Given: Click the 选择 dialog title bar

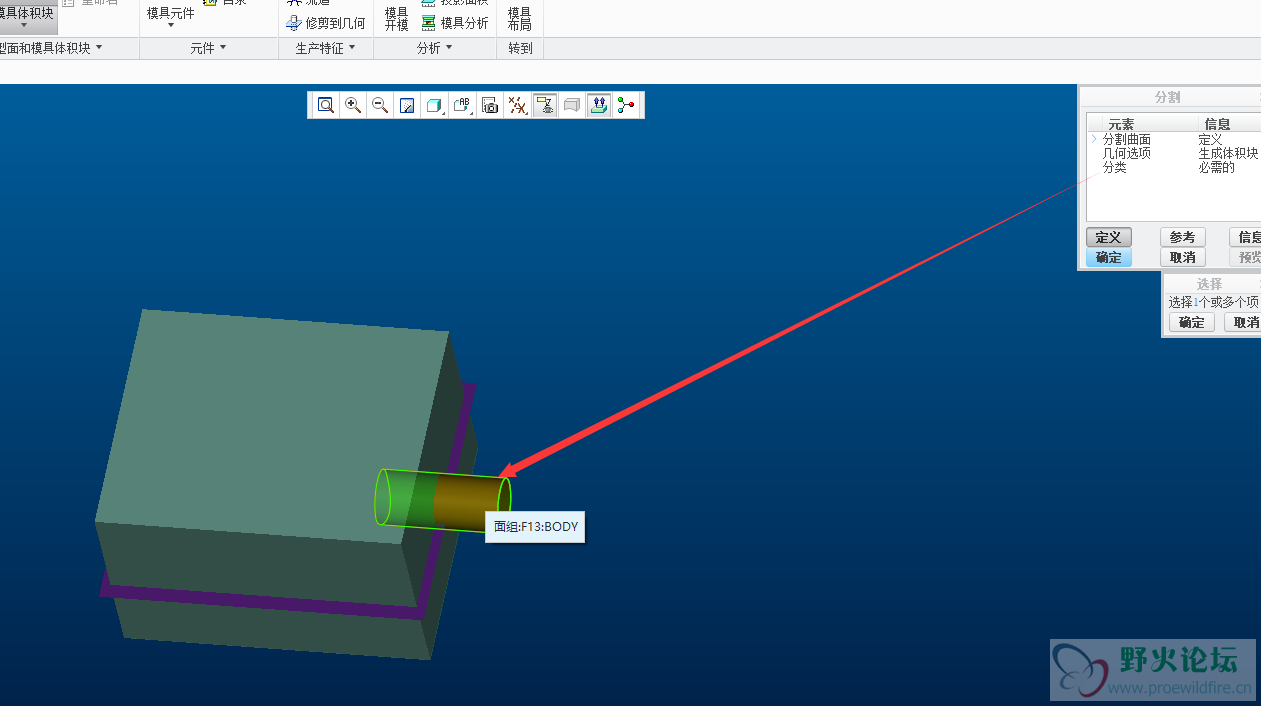Looking at the screenshot, I should coord(1209,284).
